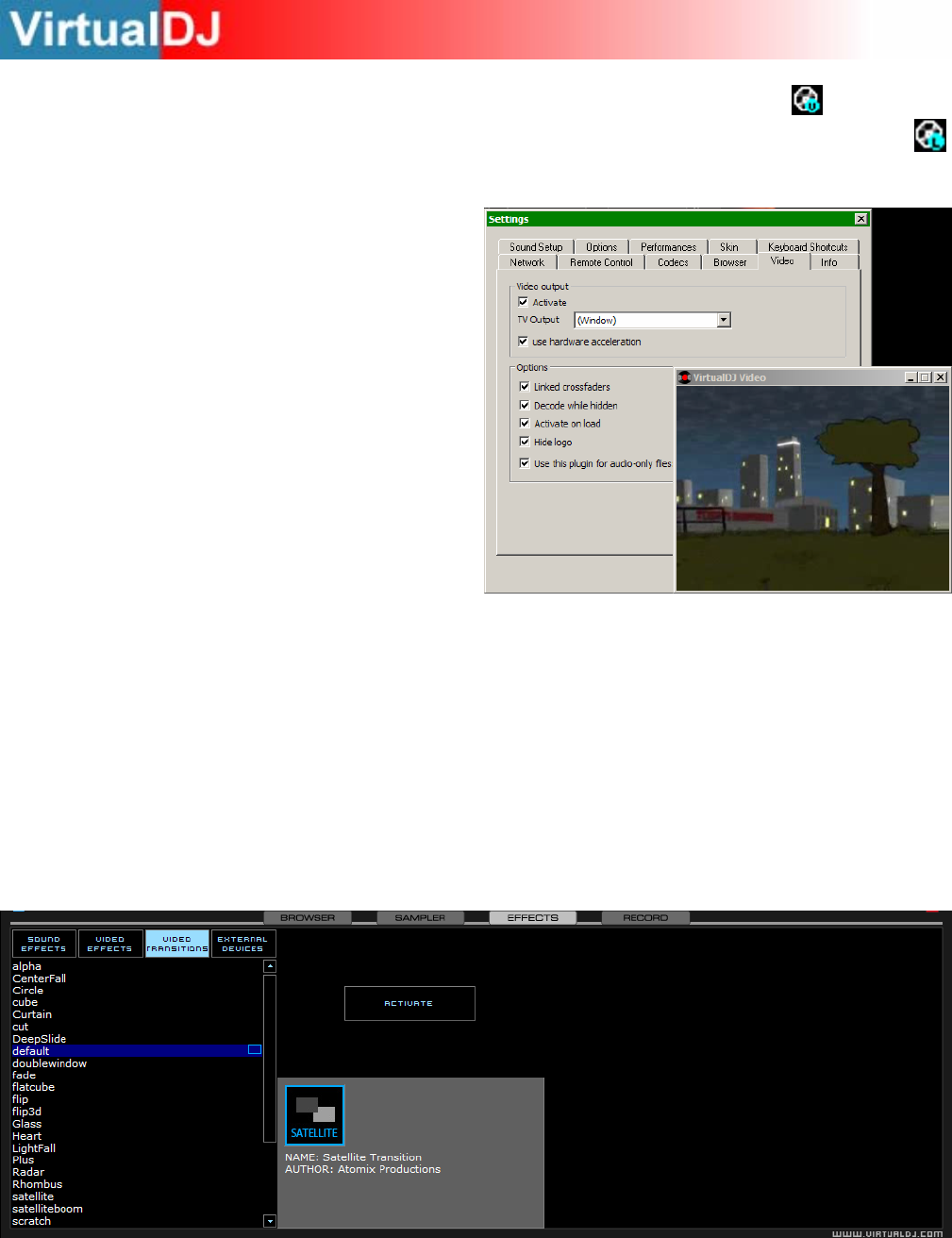The image size is (952, 1238).
Task: Select the flip3d transition
Action: tap(27, 1112)
